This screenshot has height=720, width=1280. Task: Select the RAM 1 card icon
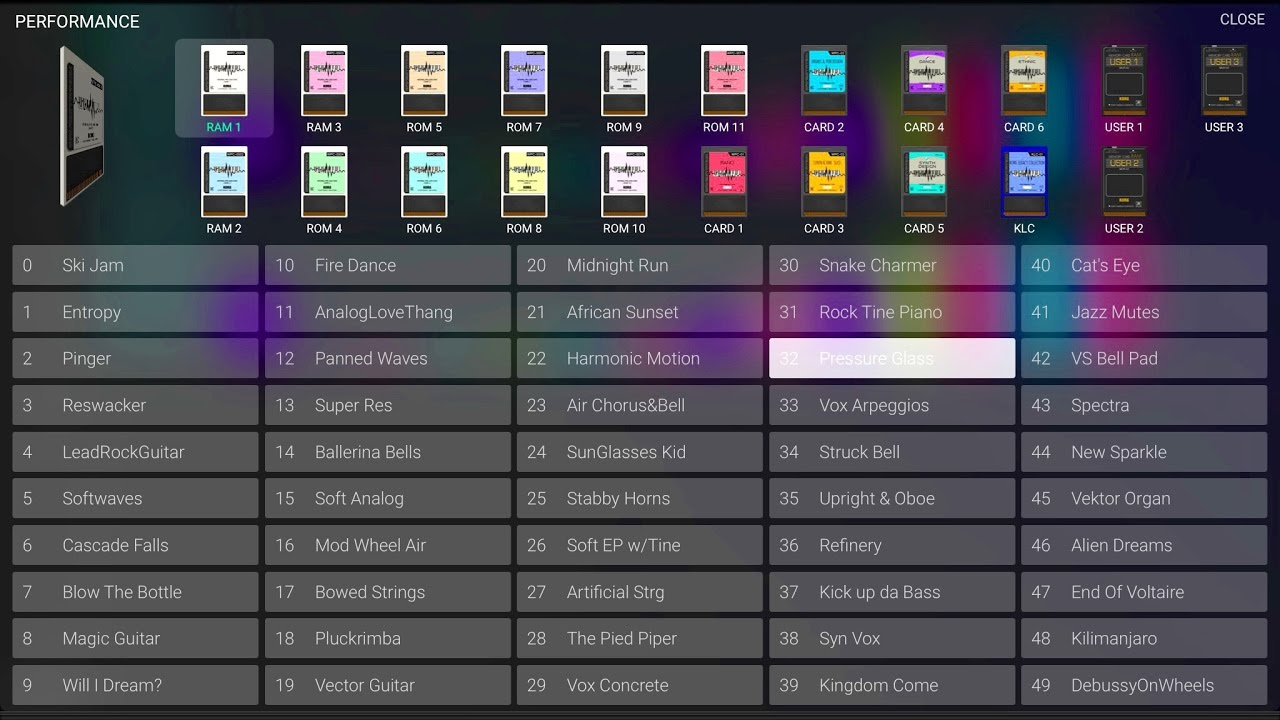pos(224,81)
